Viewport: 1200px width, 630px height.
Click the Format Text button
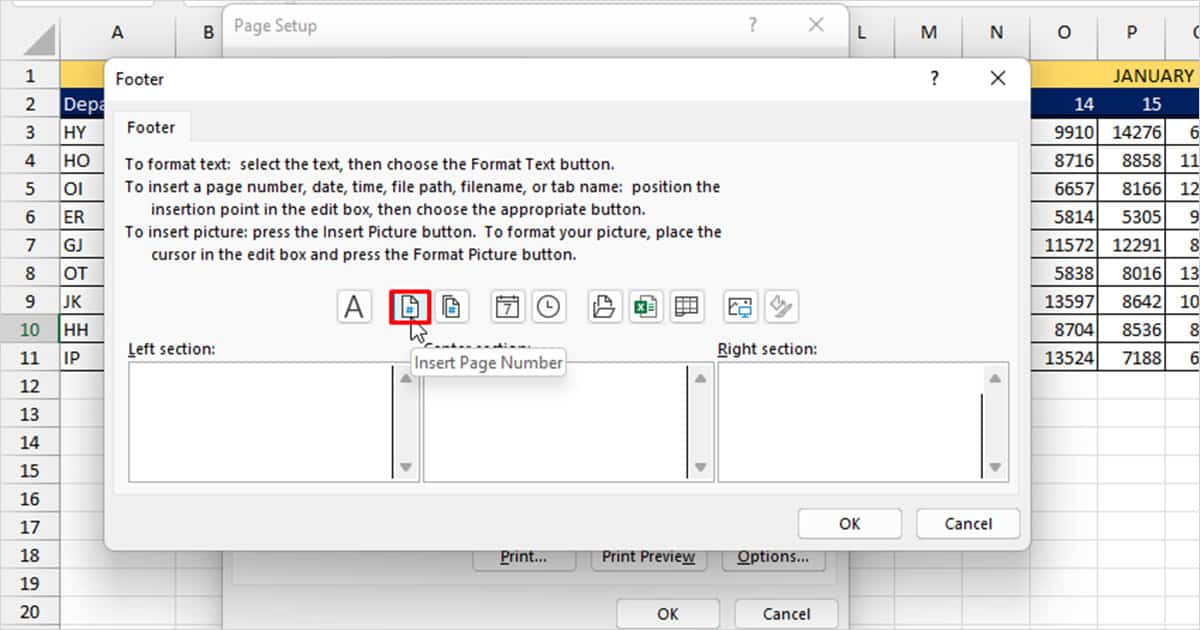(x=354, y=307)
